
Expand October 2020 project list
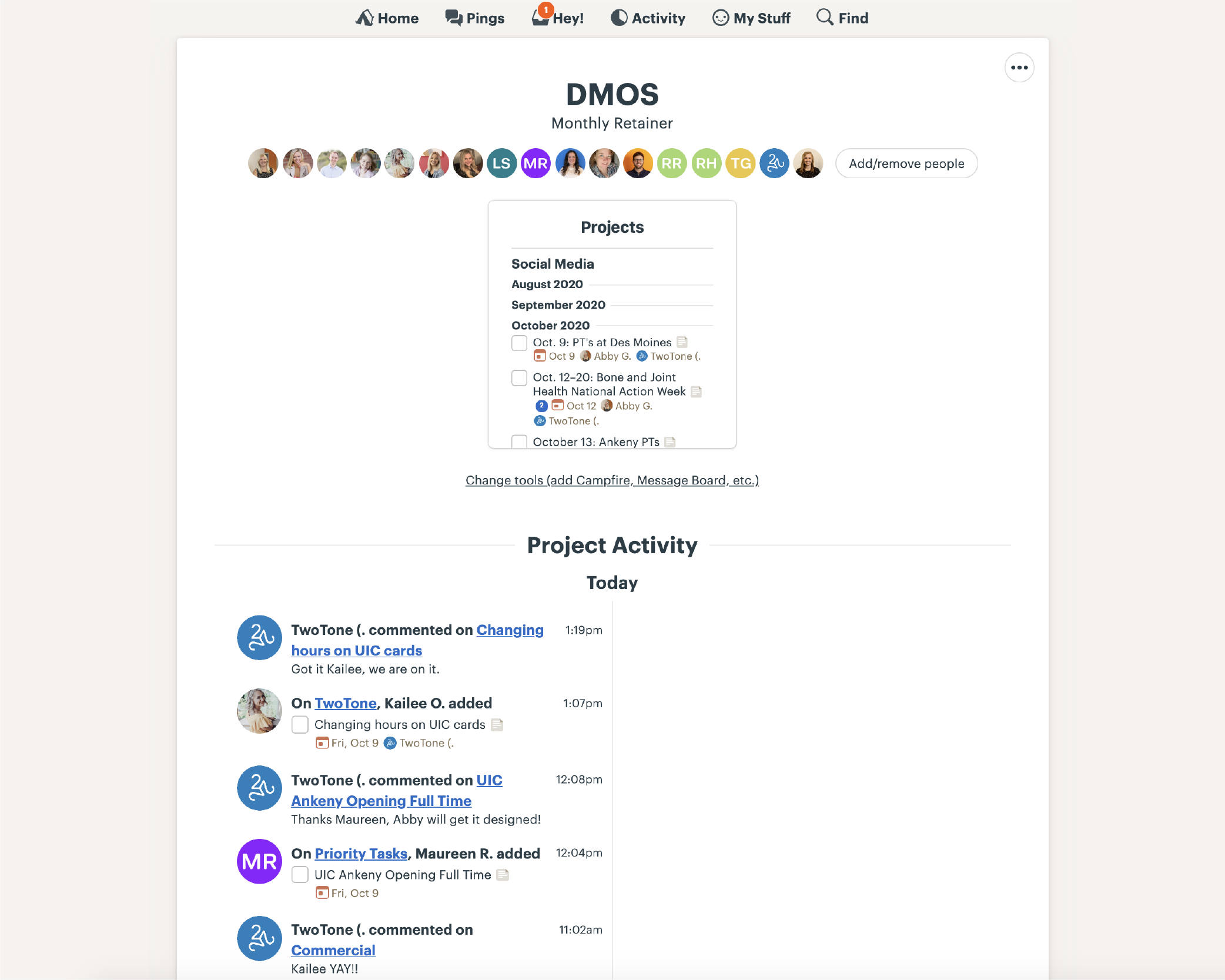click(550, 325)
